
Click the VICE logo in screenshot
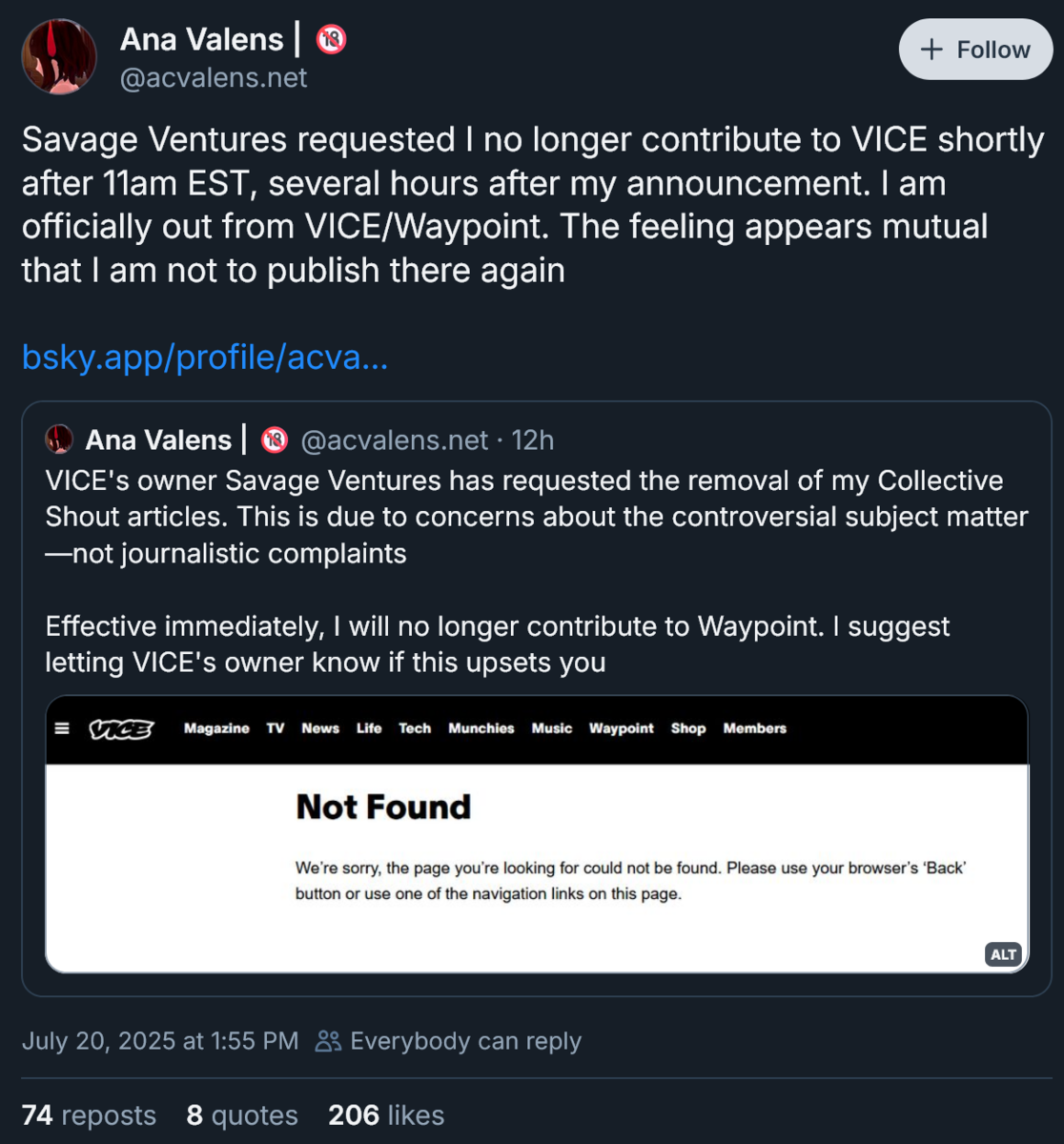click(x=121, y=729)
